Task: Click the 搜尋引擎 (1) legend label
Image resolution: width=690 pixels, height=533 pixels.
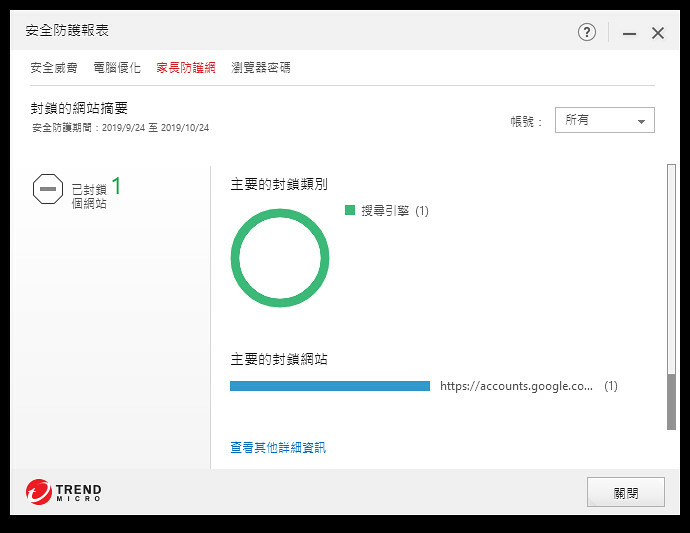Action: pyautogui.click(x=395, y=211)
